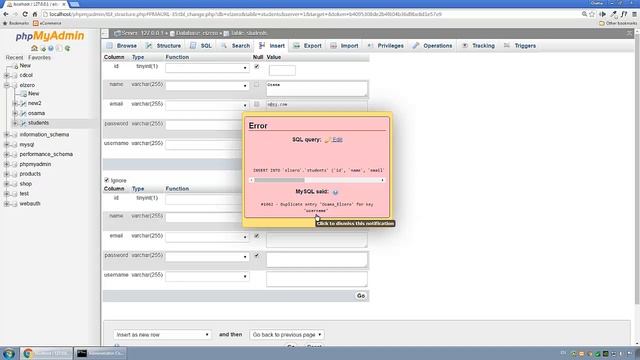Switch to the SQL tab

(x=201, y=46)
